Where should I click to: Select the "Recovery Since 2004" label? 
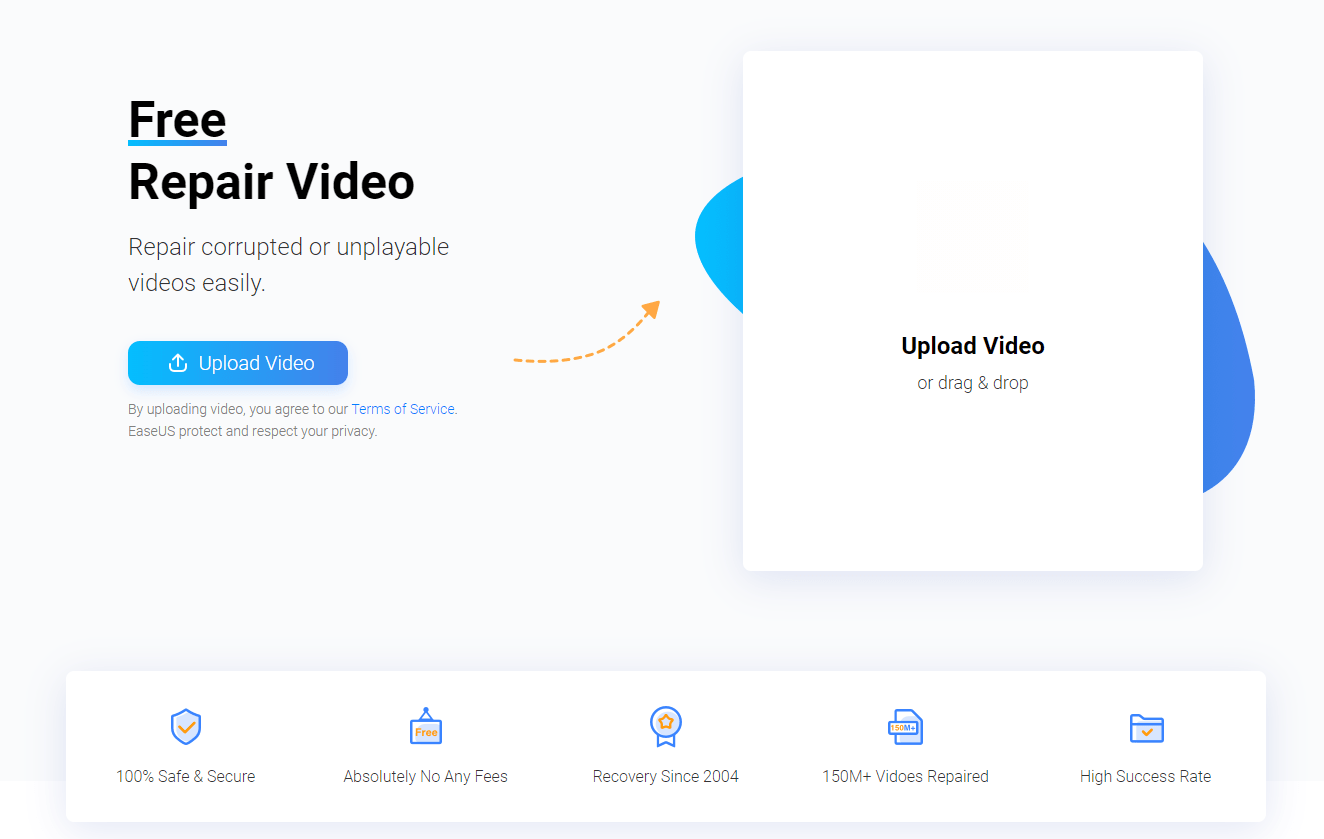pyautogui.click(x=665, y=776)
